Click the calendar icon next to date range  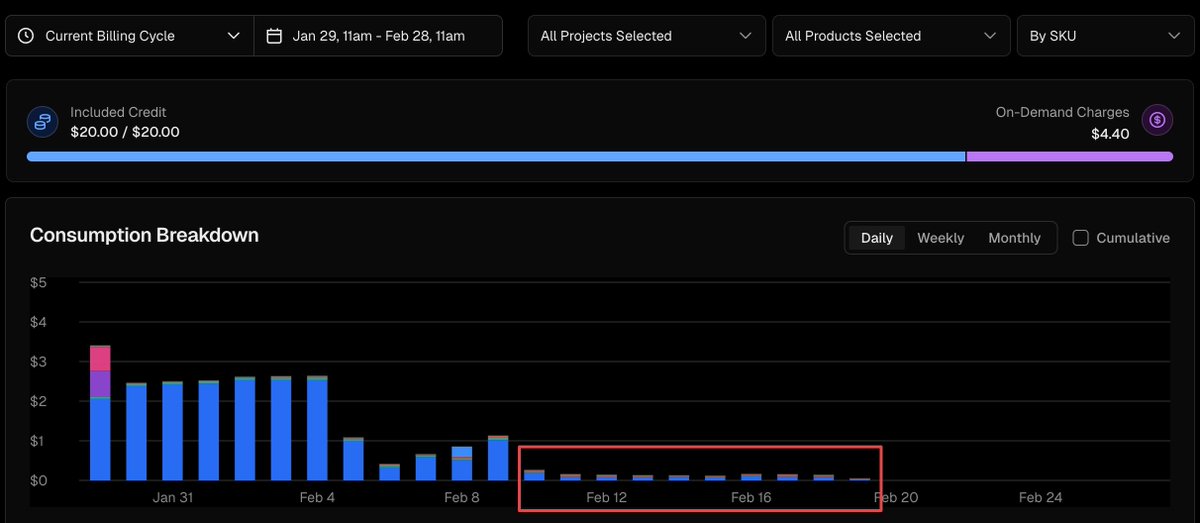274,36
